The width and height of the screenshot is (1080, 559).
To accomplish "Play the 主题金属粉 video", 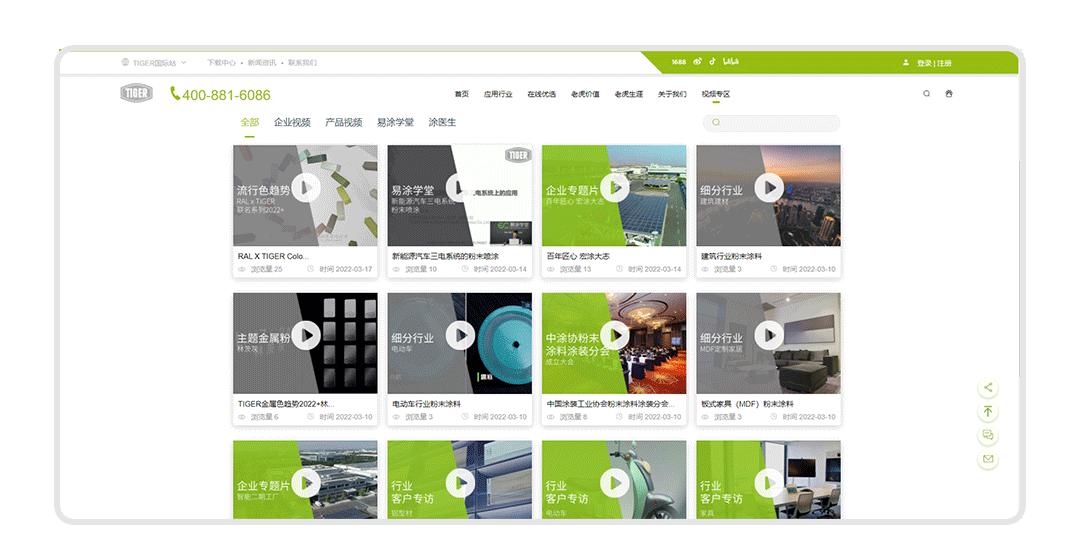I will pos(306,335).
